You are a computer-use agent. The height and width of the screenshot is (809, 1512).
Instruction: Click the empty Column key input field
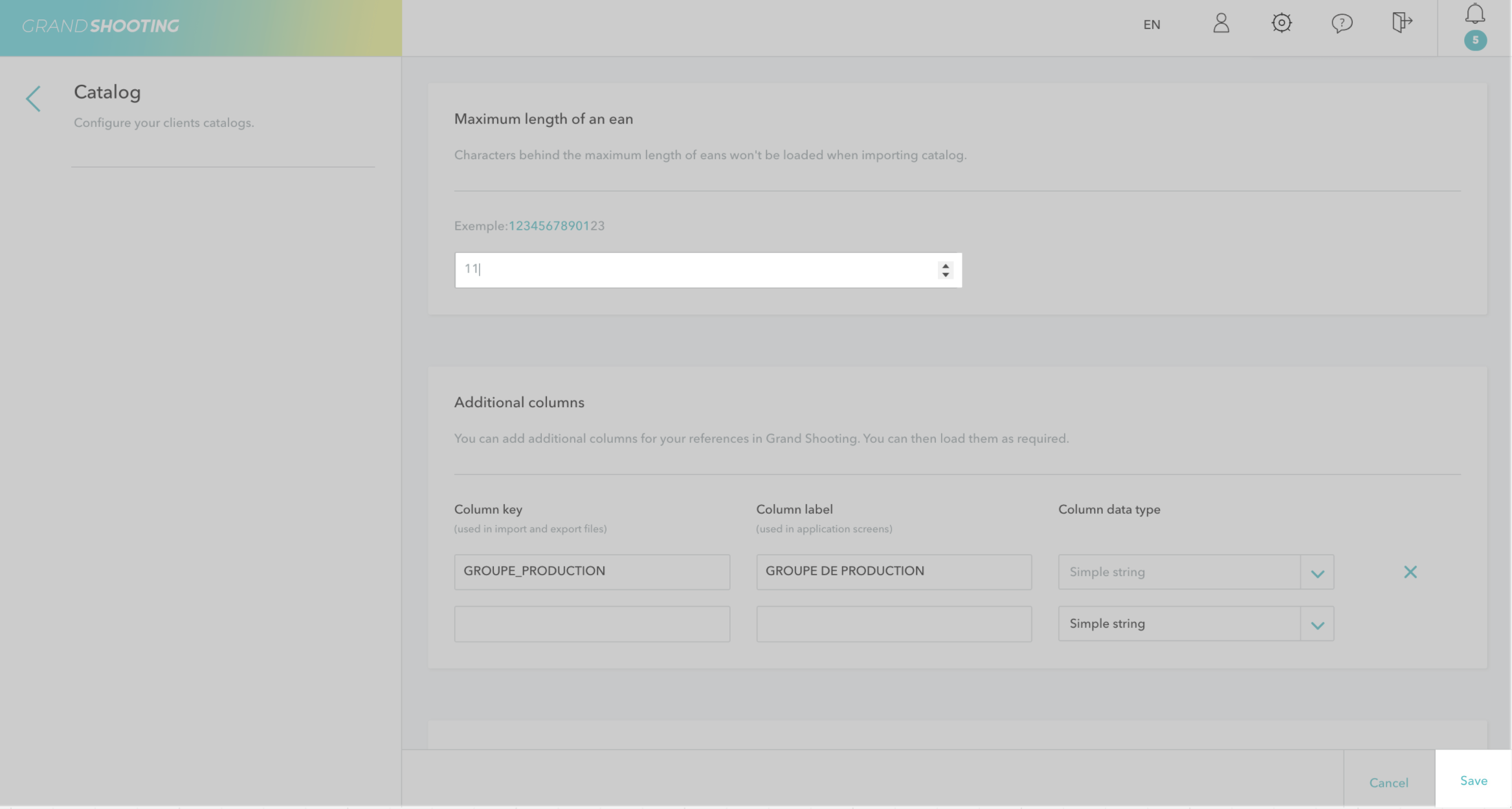(592, 624)
